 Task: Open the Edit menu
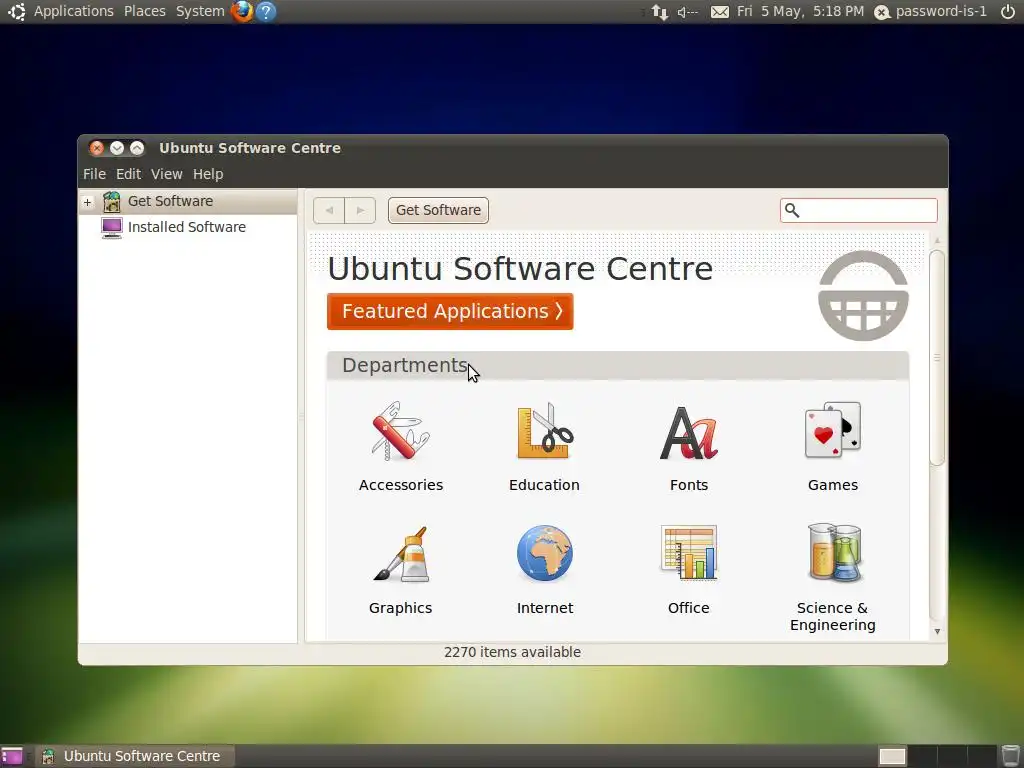pyautogui.click(x=128, y=174)
